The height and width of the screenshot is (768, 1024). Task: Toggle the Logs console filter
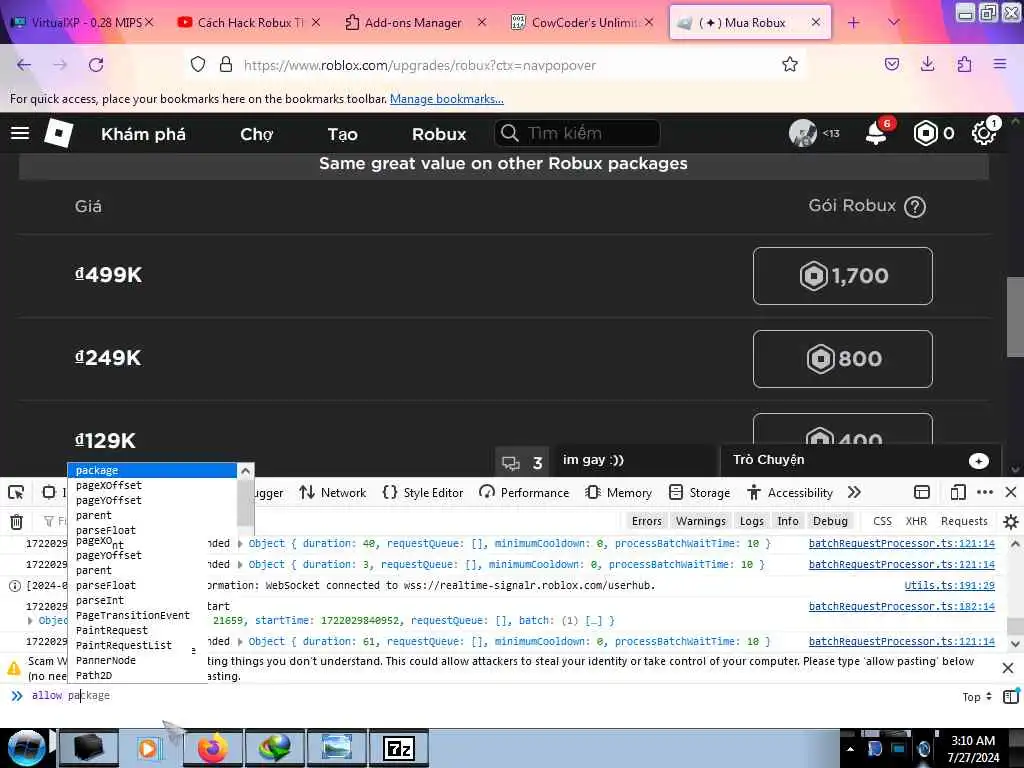click(x=752, y=521)
